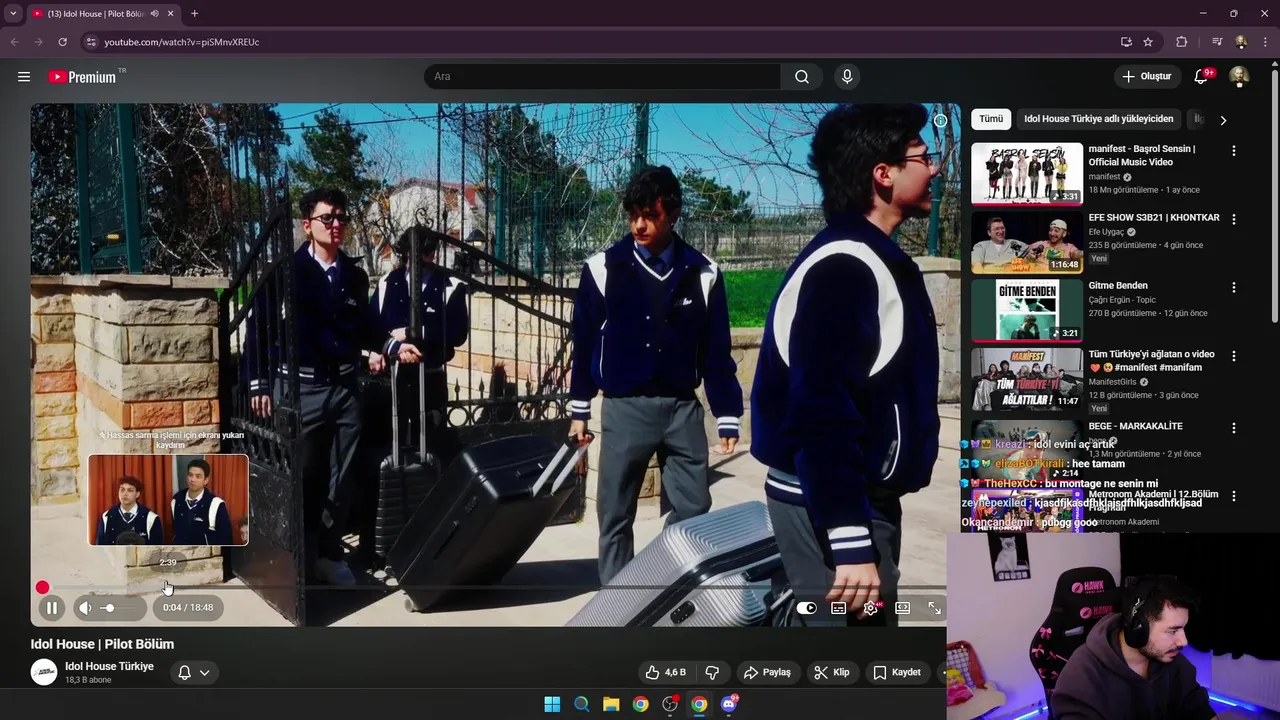This screenshot has width=1280, height=720.
Task: Toggle the autoplay switch in player
Action: point(807,608)
